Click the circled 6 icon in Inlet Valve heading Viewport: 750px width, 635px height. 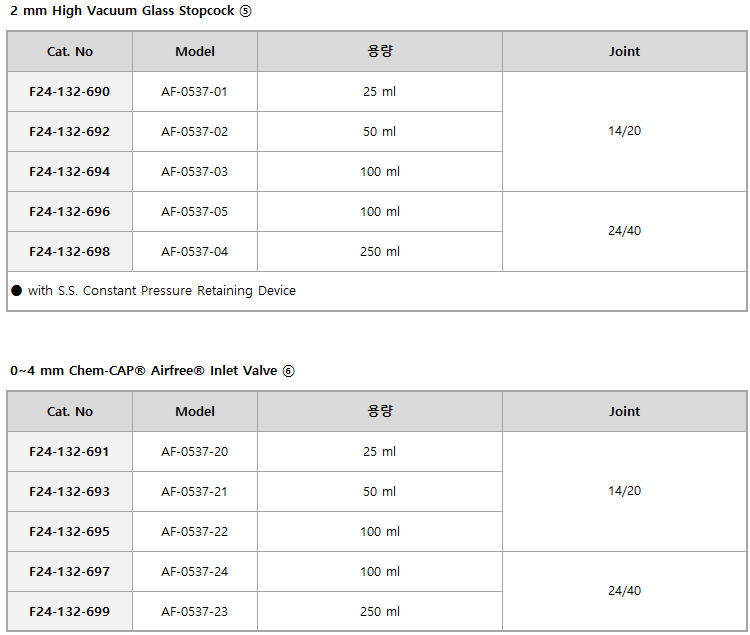tap(289, 371)
